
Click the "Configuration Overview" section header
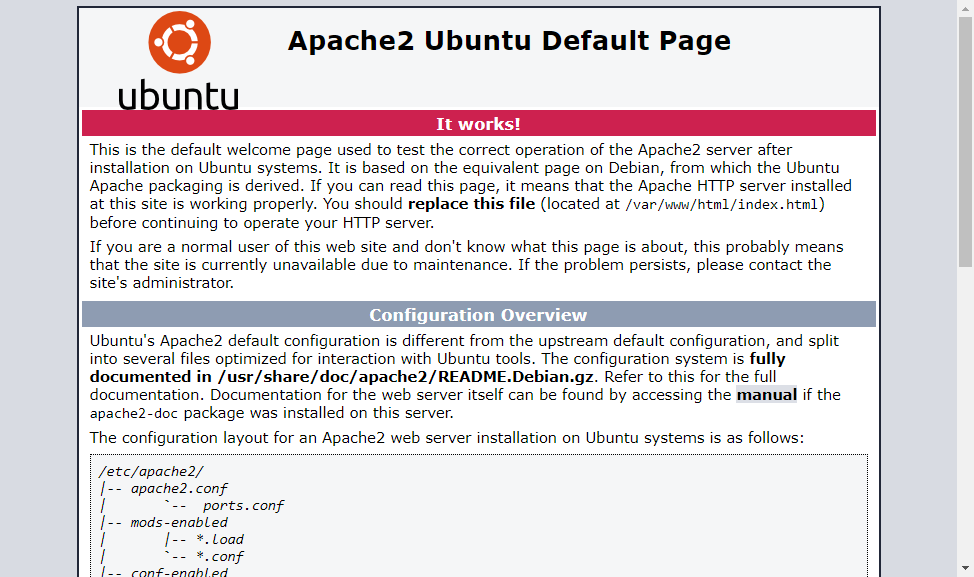(x=479, y=315)
